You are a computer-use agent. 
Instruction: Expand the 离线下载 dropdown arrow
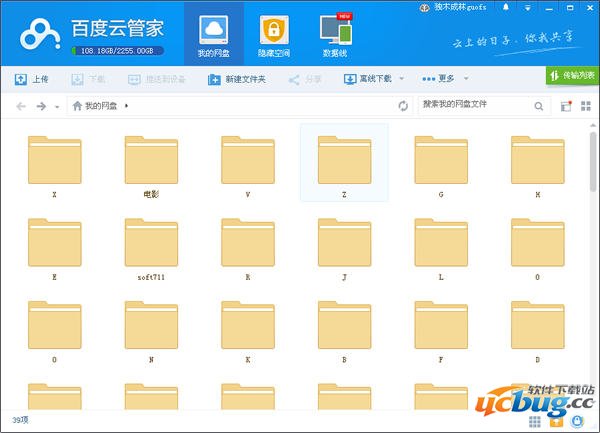(401, 78)
